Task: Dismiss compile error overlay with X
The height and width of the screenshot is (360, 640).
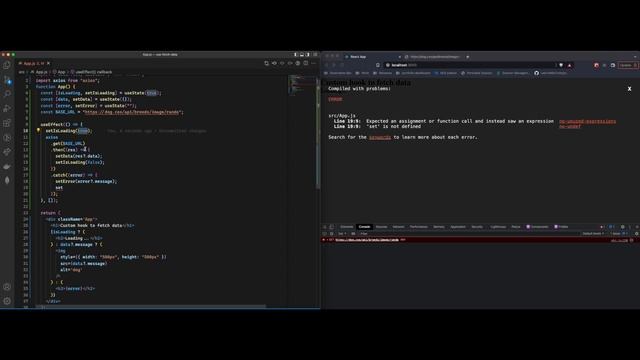Action: (629, 89)
